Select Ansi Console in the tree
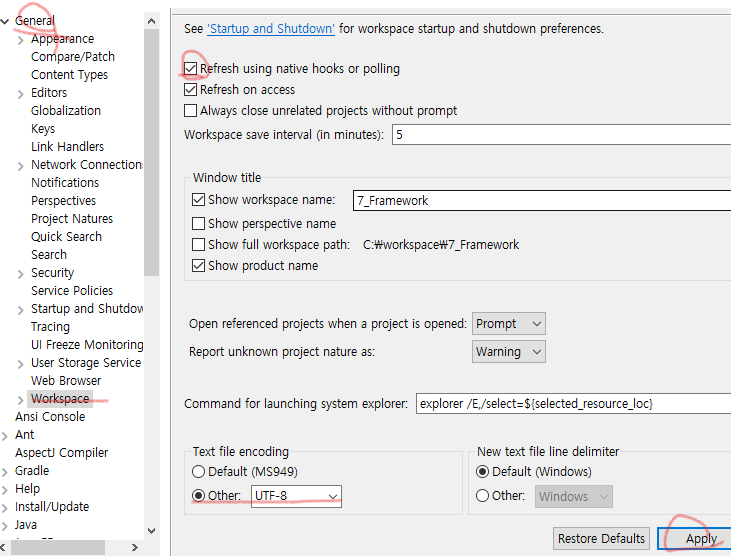Image resolution: width=731 pixels, height=556 pixels. (50, 417)
